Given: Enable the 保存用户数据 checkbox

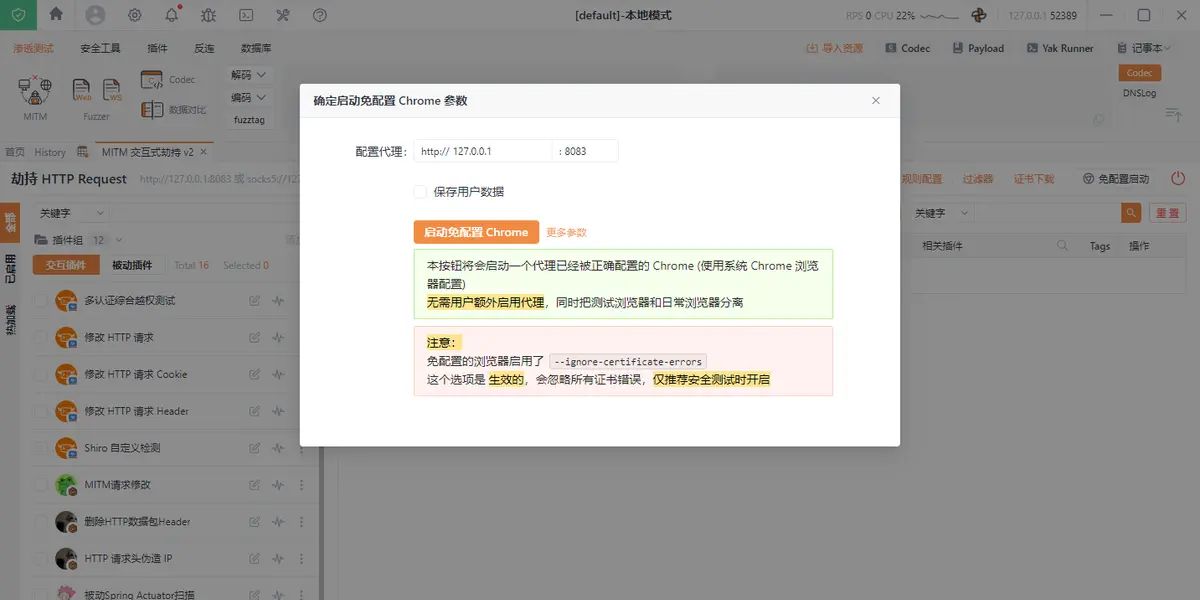Looking at the screenshot, I should pos(420,192).
